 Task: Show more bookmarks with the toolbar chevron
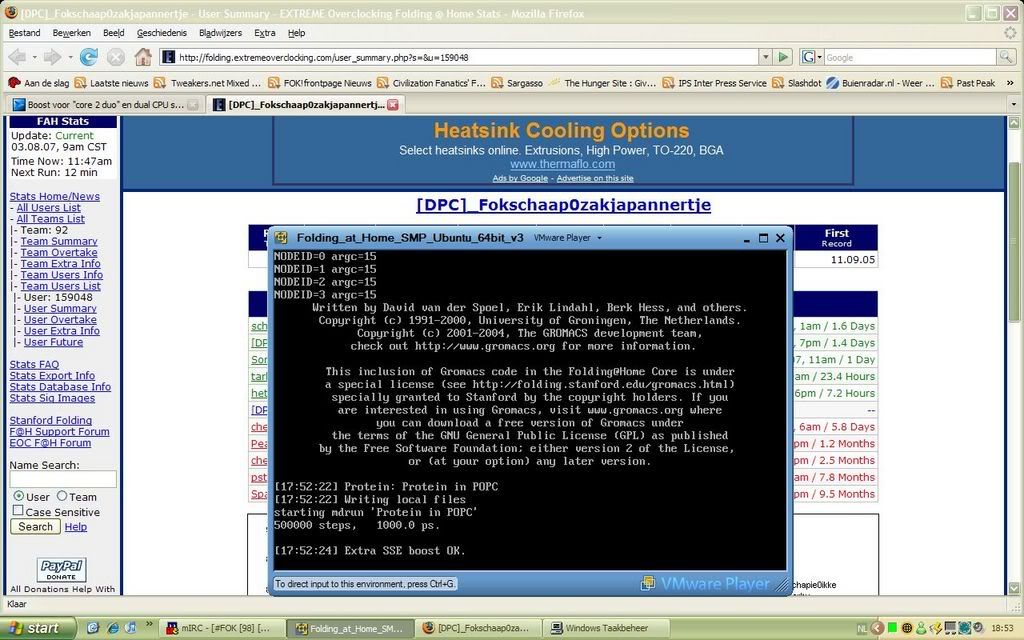click(x=1011, y=83)
